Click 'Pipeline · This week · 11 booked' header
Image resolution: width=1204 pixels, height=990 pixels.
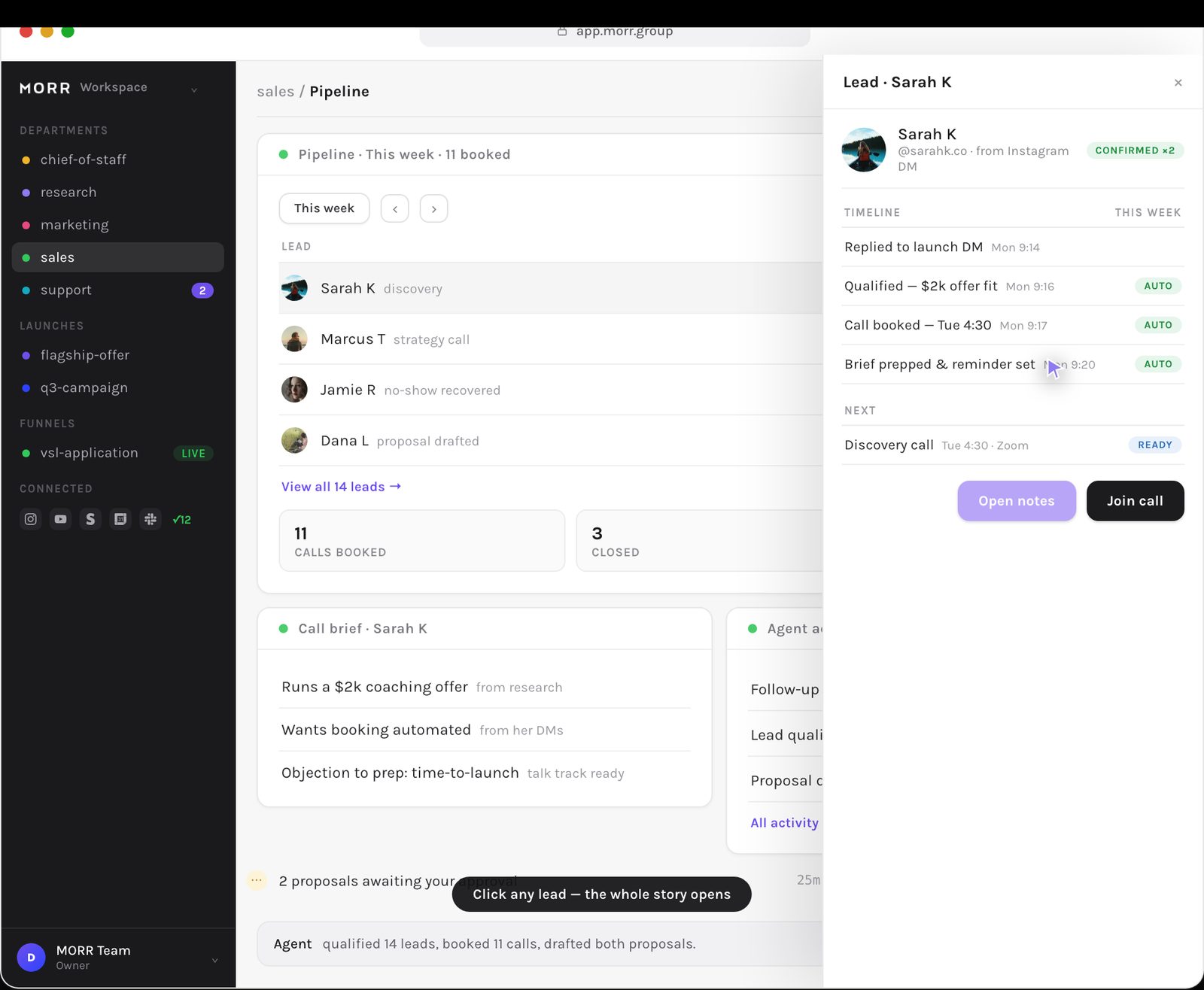point(540,155)
